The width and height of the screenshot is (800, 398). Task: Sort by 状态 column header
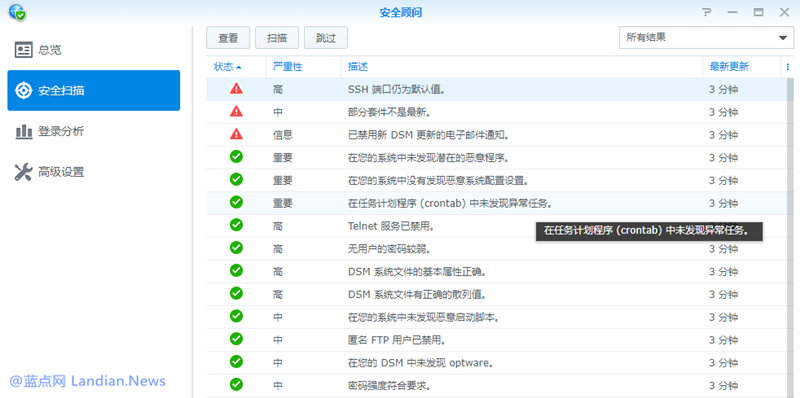[x=236, y=67]
